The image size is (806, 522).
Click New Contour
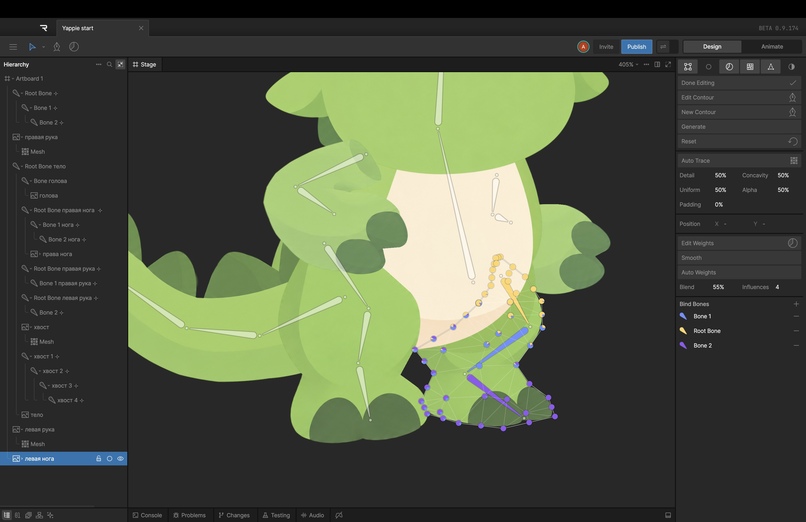(x=739, y=112)
